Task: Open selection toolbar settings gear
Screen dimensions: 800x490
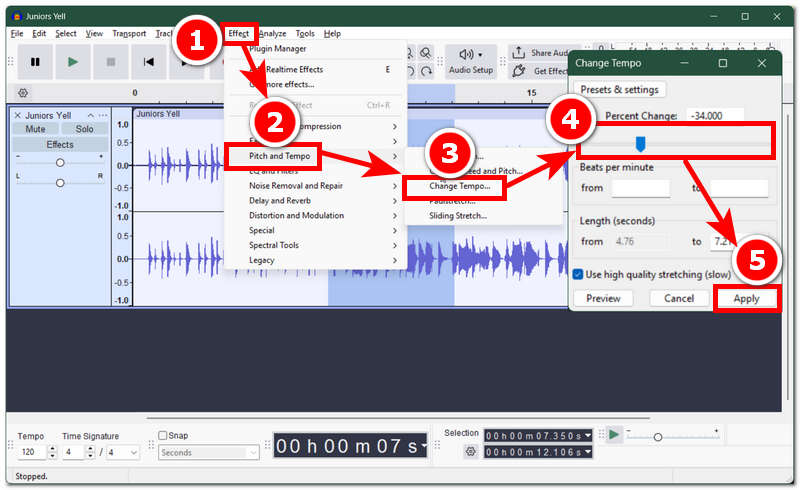Action: pos(470,451)
